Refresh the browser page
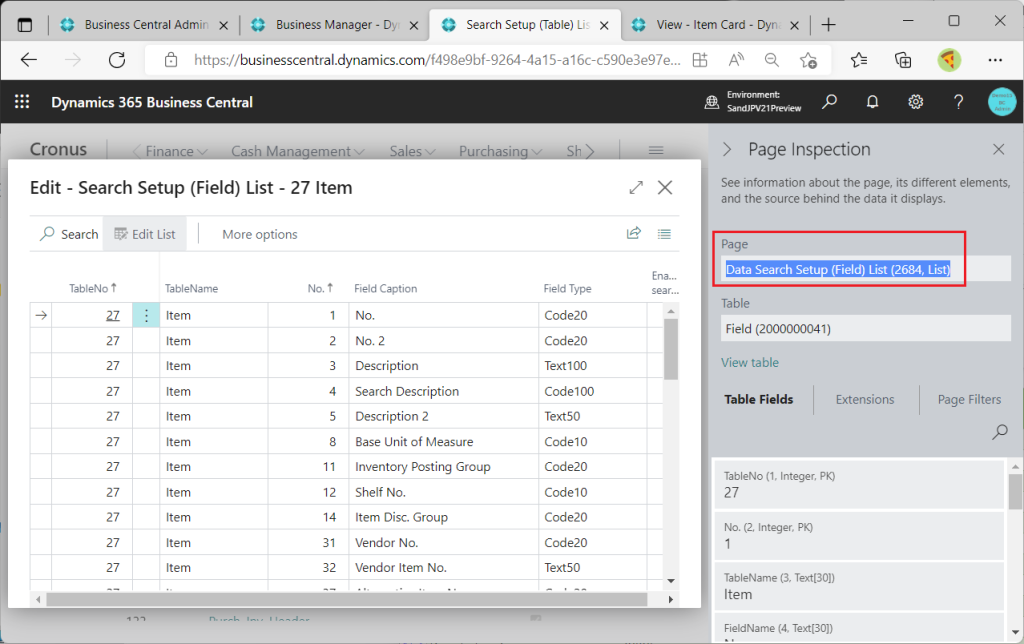Viewport: 1024px width, 644px height. [x=117, y=60]
